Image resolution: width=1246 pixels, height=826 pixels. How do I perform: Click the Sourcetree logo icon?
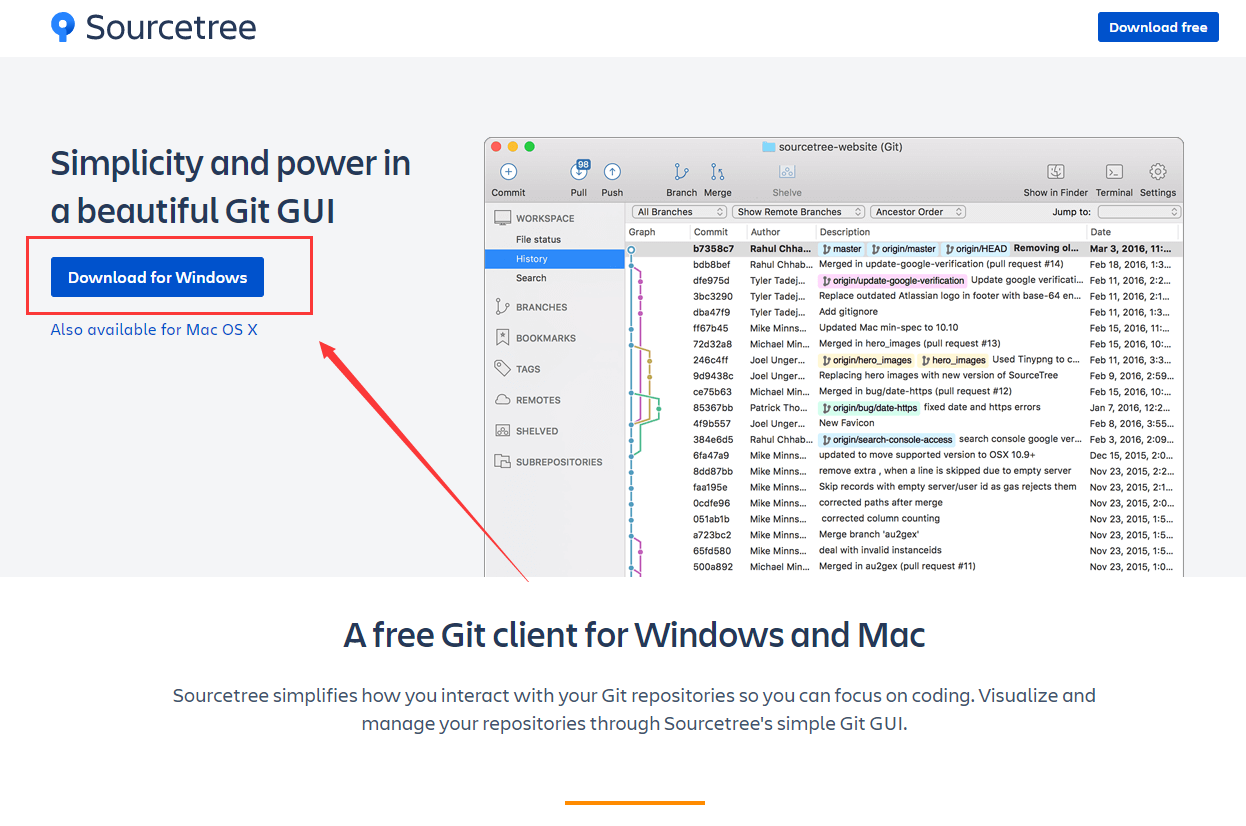(x=63, y=27)
